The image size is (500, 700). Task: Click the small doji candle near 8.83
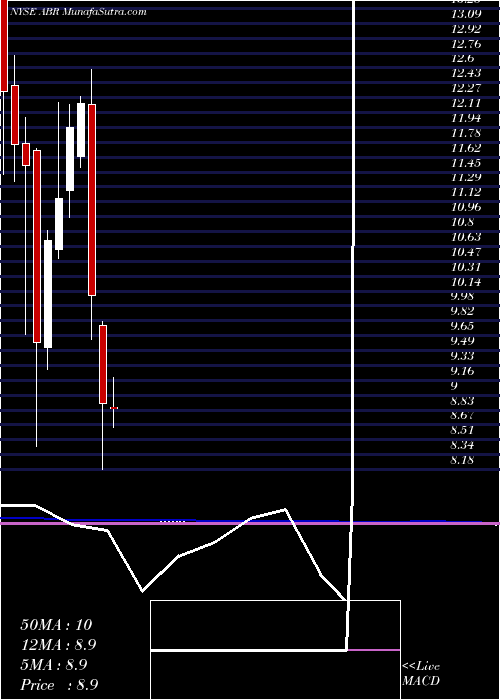(x=114, y=408)
